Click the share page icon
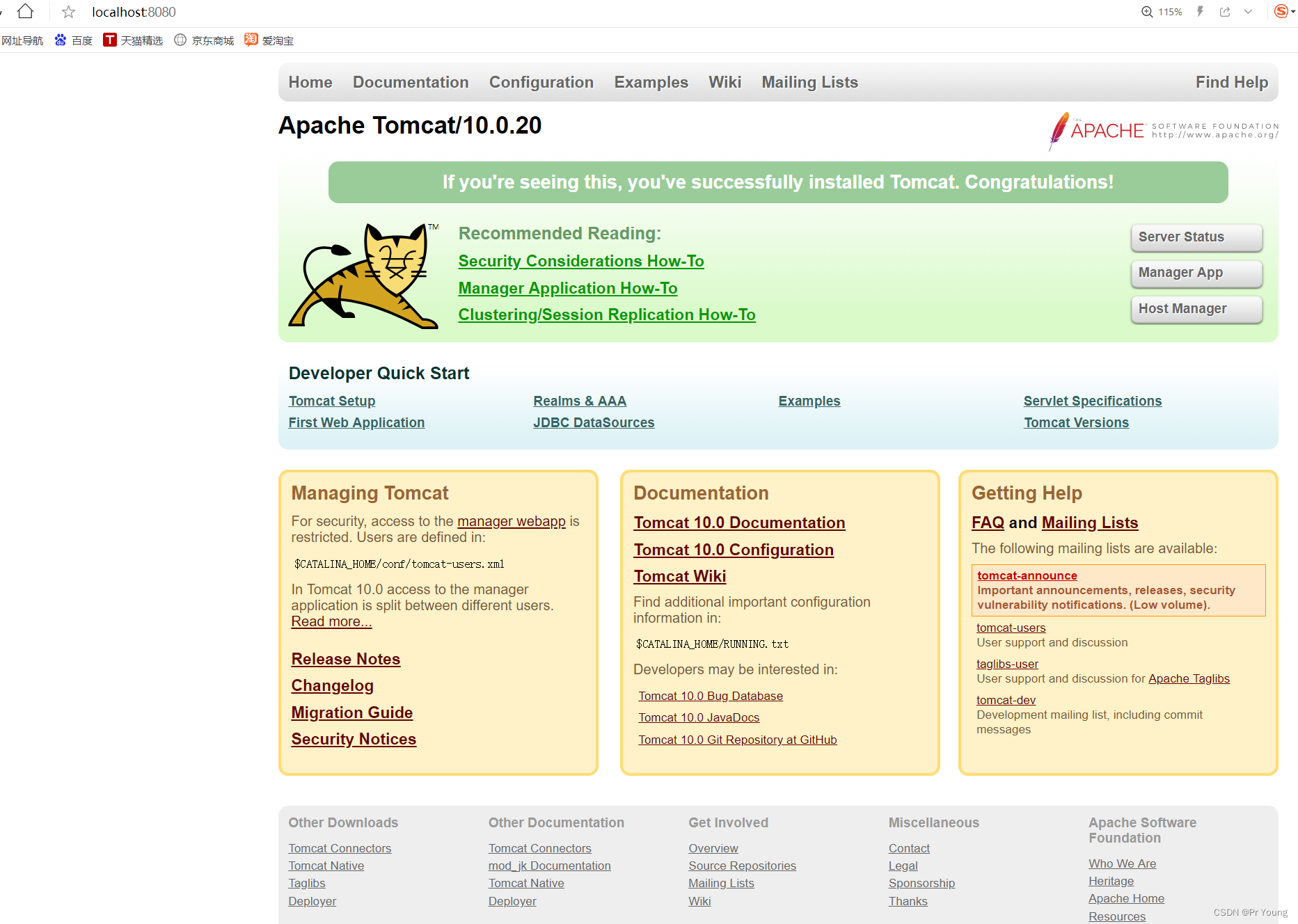1298x924 pixels. (x=1225, y=12)
